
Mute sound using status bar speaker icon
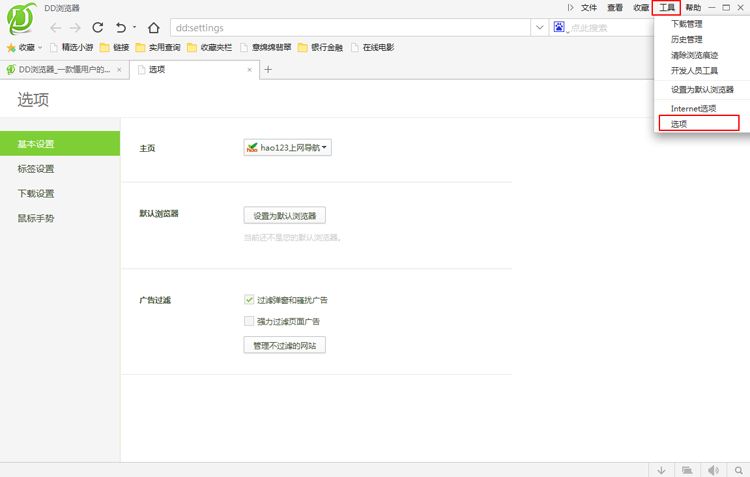click(713, 470)
